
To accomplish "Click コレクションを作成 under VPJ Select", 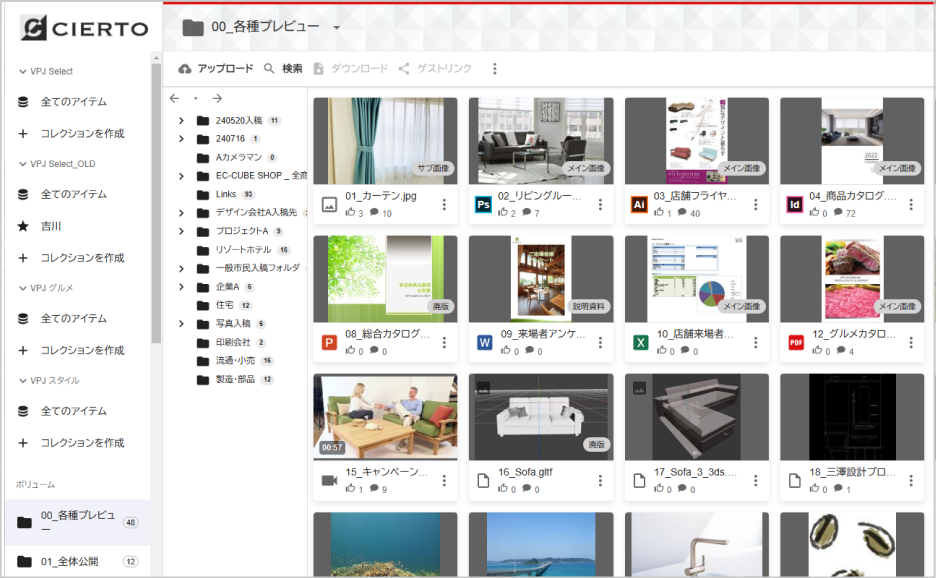I will click(x=82, y=133).
